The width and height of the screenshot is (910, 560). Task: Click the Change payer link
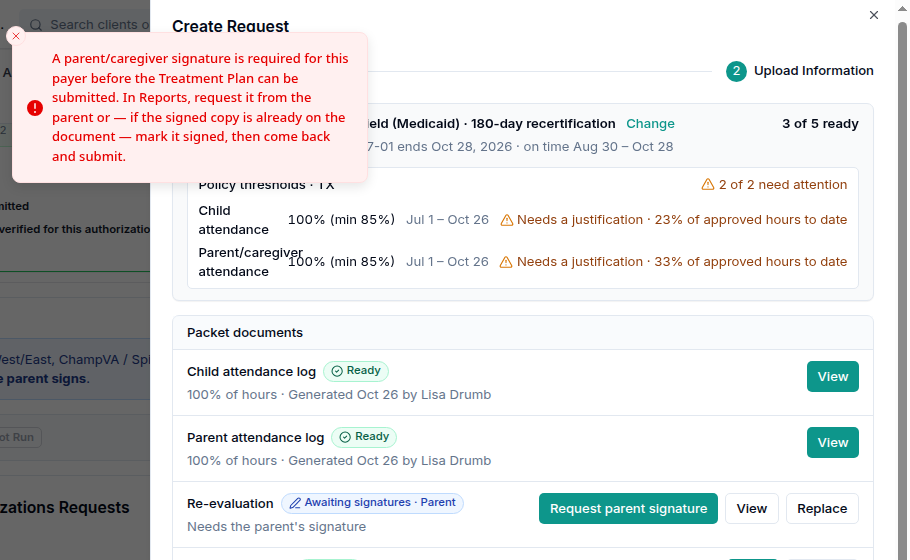650,124
